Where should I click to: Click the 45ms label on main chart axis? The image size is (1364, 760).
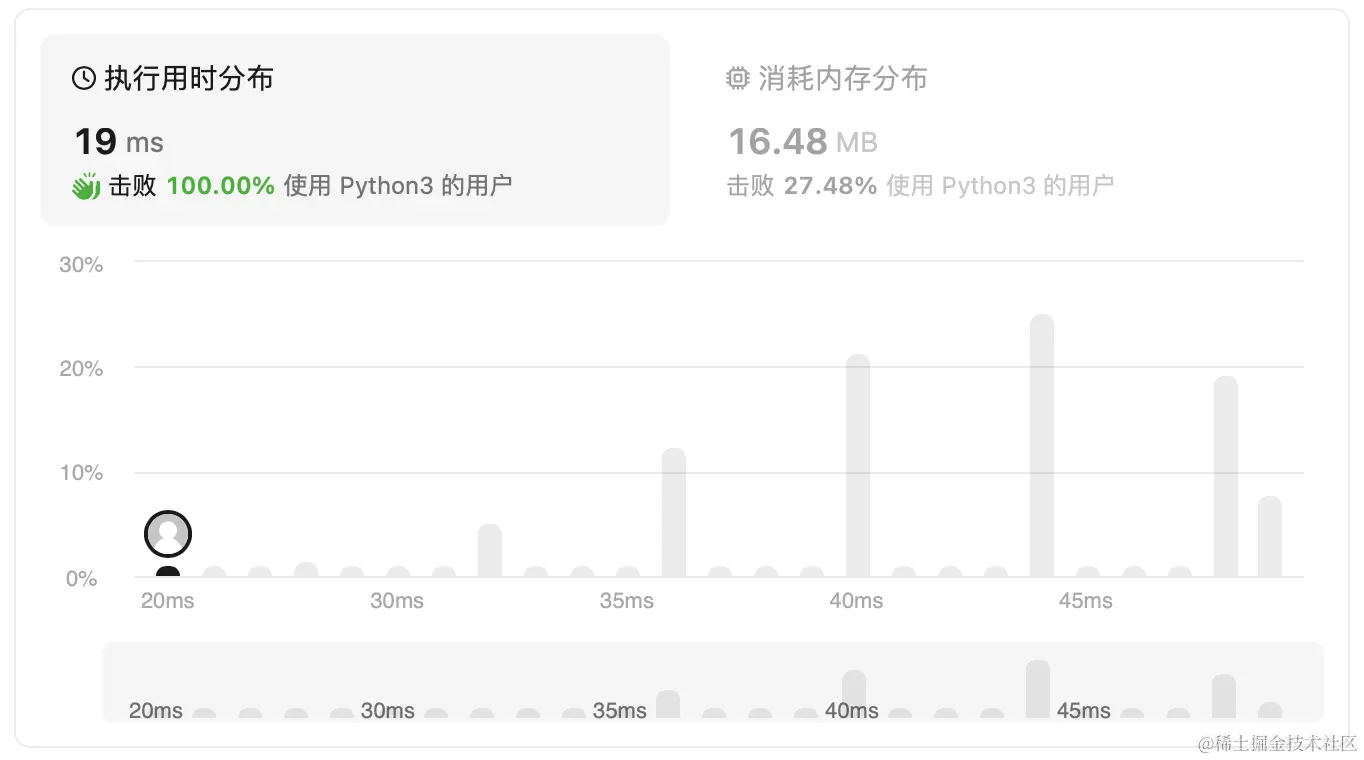1086,601
